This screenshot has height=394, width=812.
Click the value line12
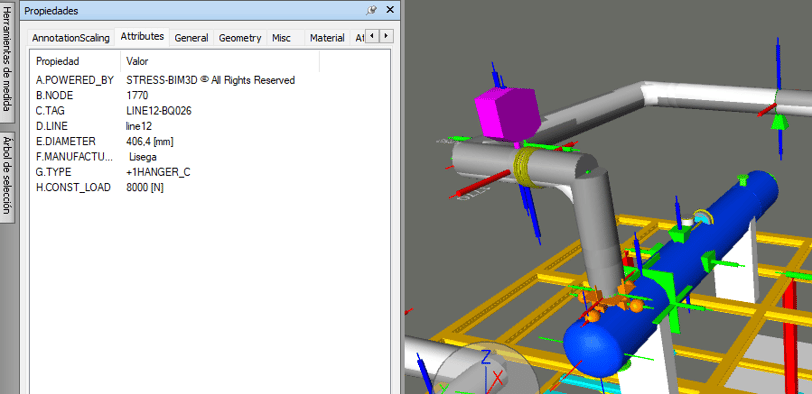(139, 126)
